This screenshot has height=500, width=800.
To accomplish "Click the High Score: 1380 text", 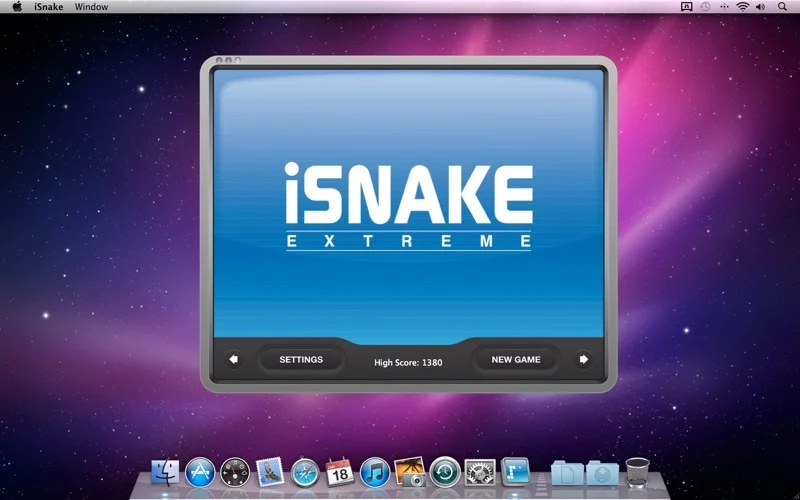I will click(408, 362).
